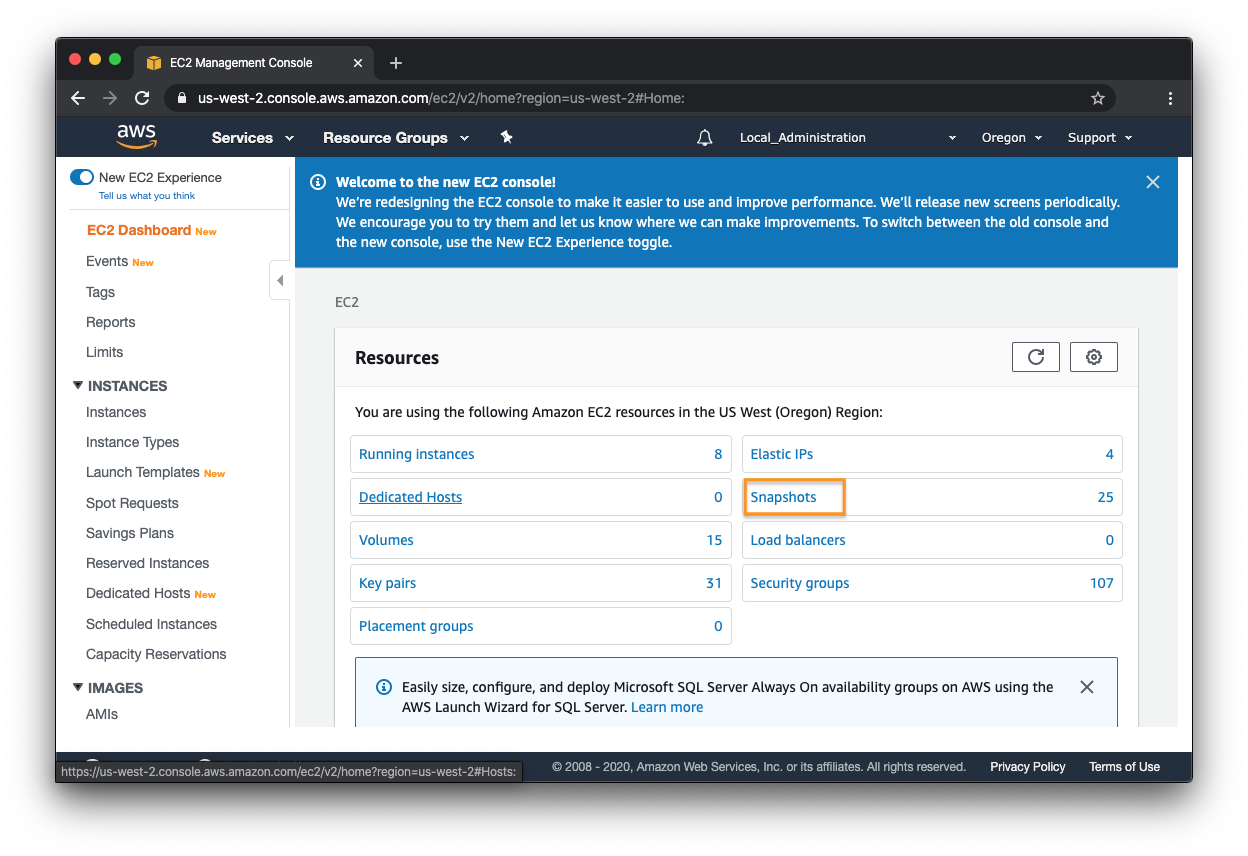
Task: Click the Dedicated Hosts resource link
Action: (x=411, y=497)
